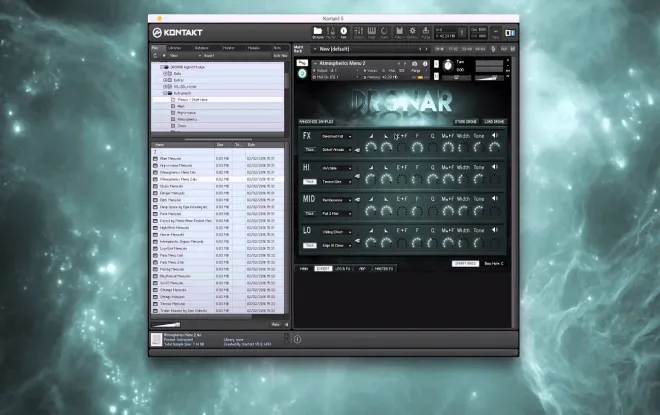The width and height of the screenshot is (660, 415).
Task: Toggle the instrument Mute button
Action: (436, 76)
